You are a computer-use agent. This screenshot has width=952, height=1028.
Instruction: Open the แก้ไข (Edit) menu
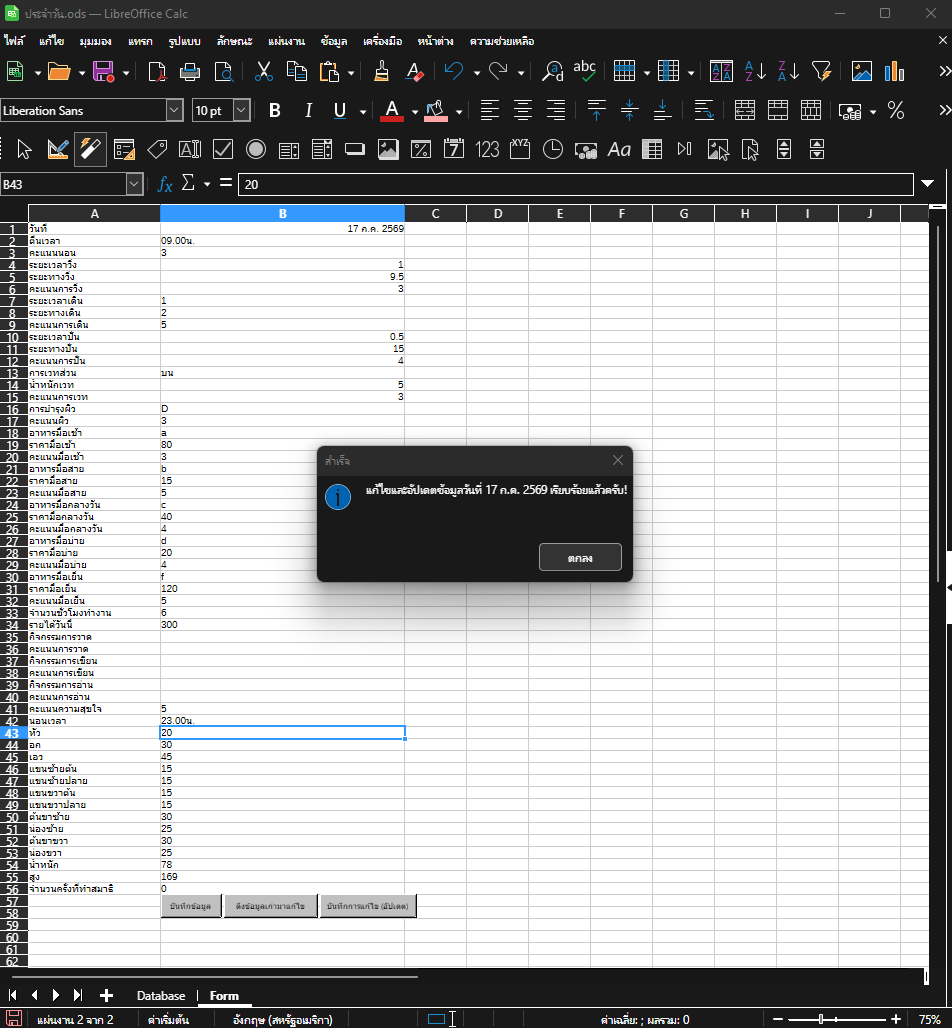pyautogui.click(x=51, y=41)
